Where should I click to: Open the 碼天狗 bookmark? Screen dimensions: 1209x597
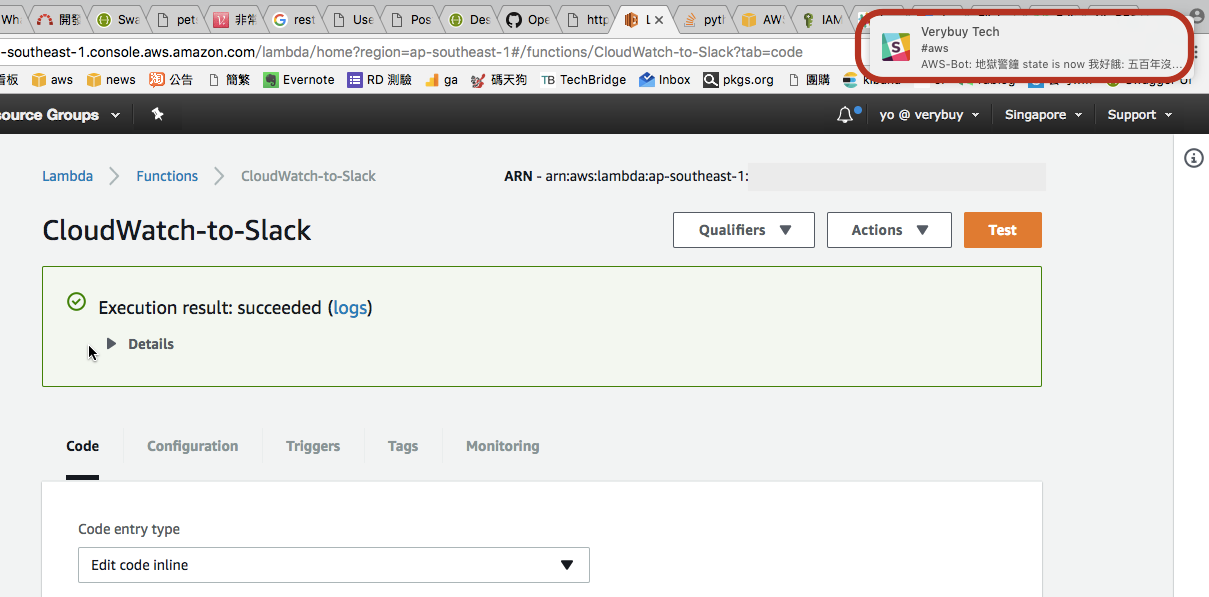pyautogui.click(x=499, y=80)
